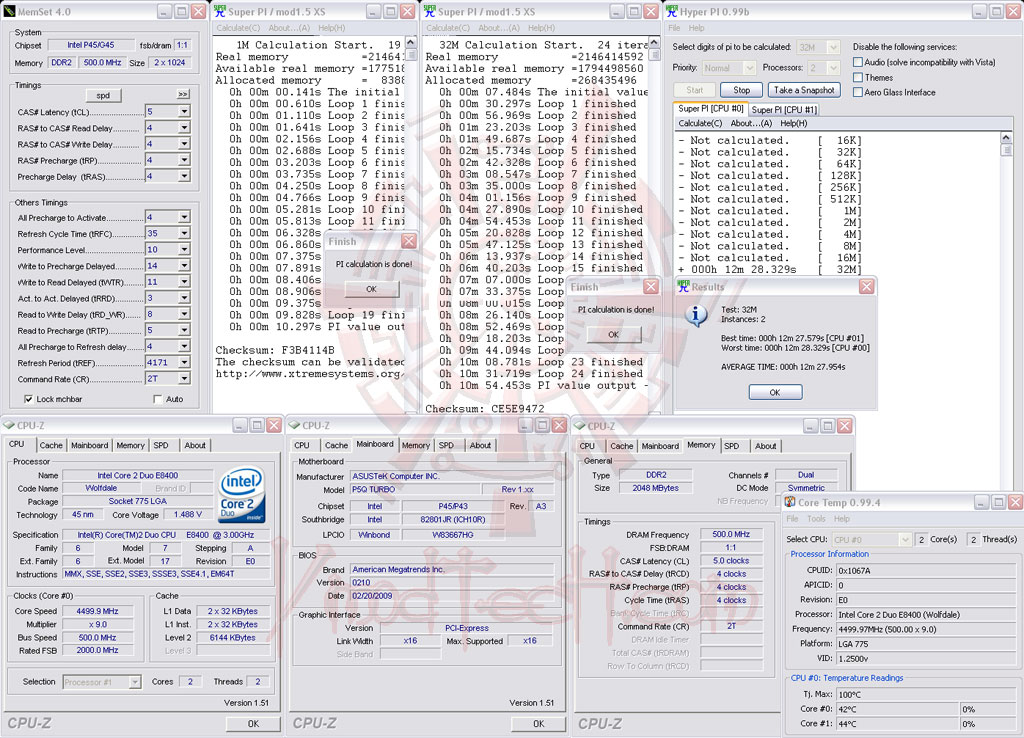Click the Results dialog title icon
This screenshot has height=738, width=1024.
pos(683,287)
